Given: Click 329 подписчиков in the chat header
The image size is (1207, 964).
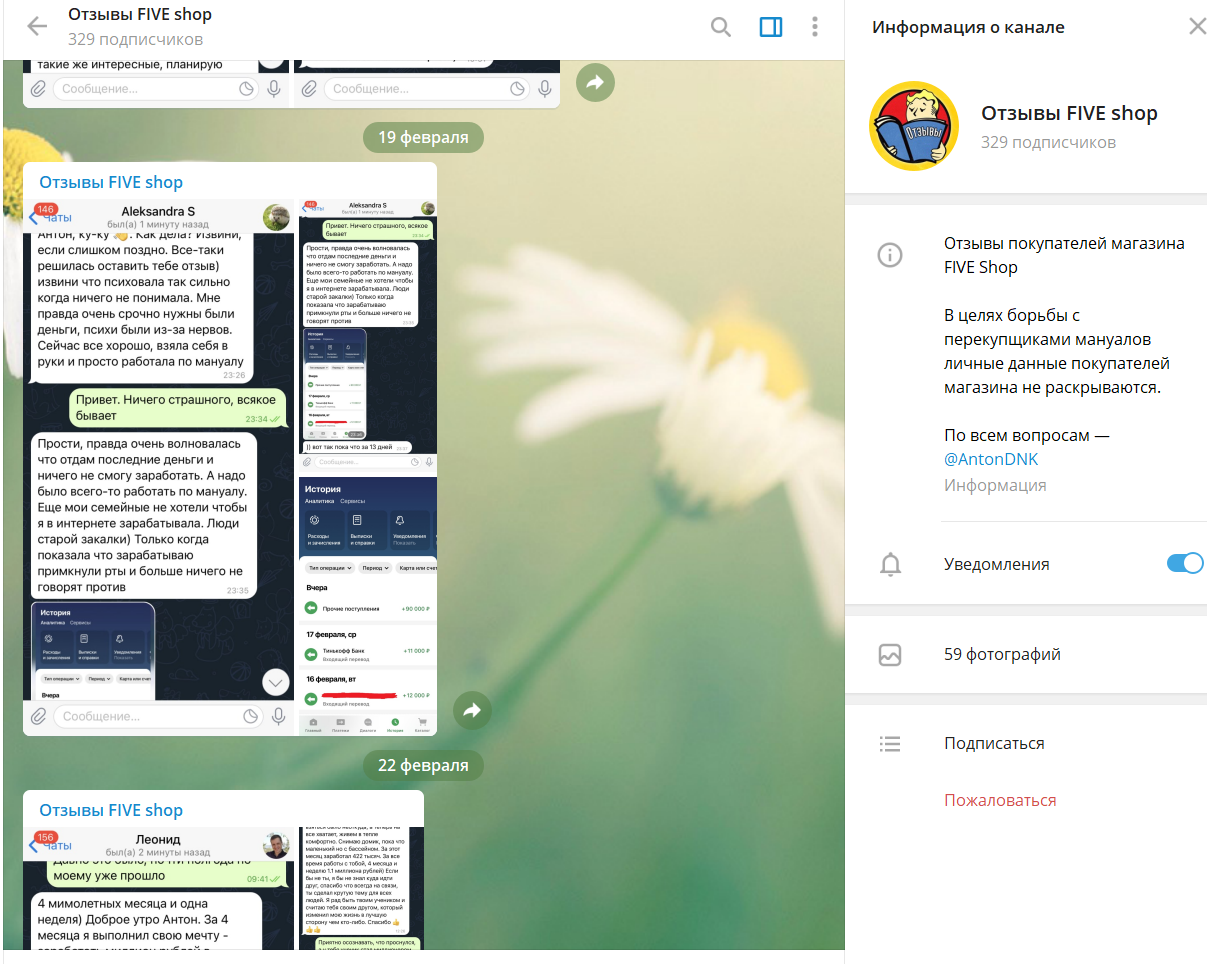Looking at the screenshot, I should point(136,40).
